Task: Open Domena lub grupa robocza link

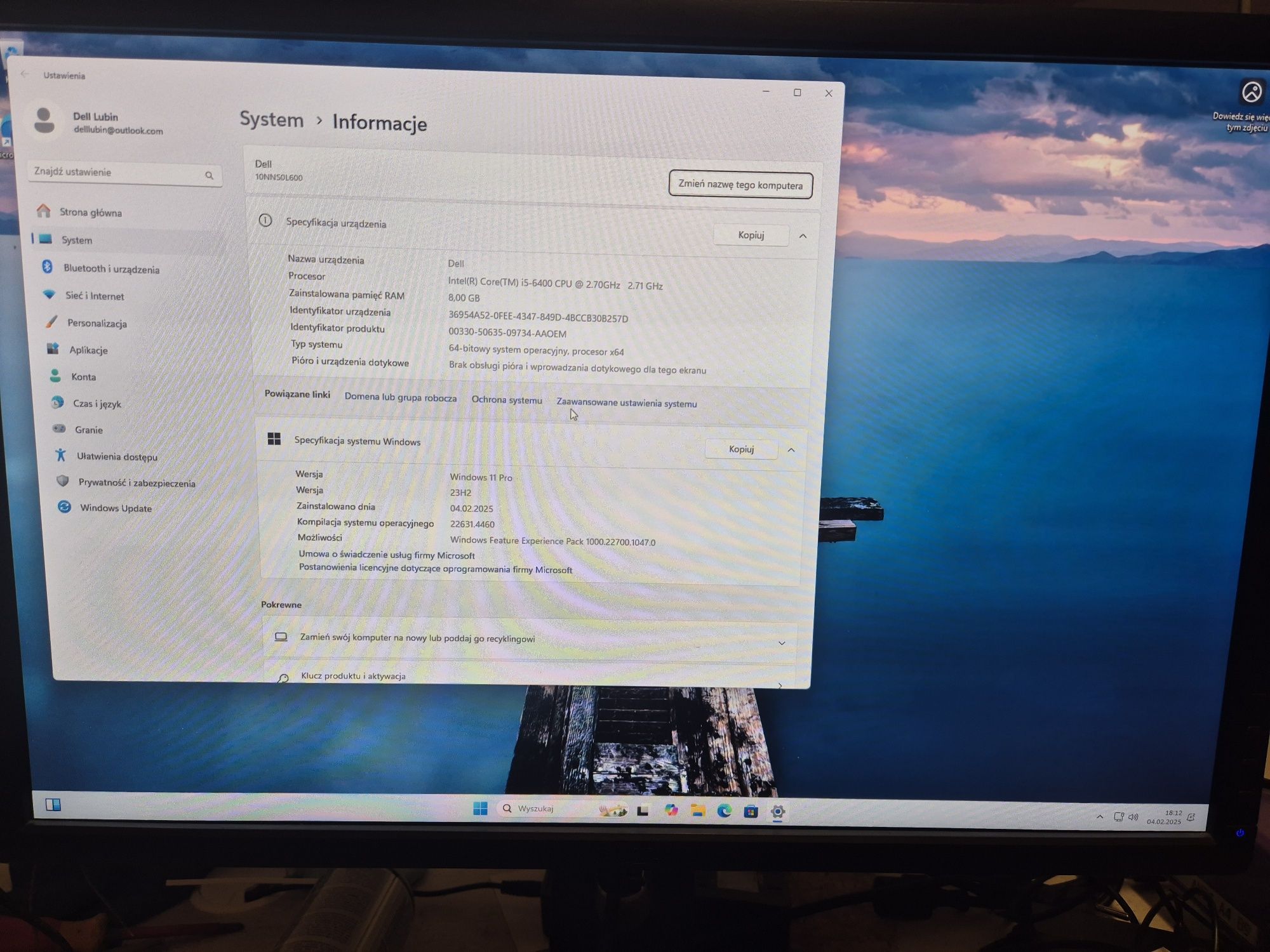Action: 400,397
